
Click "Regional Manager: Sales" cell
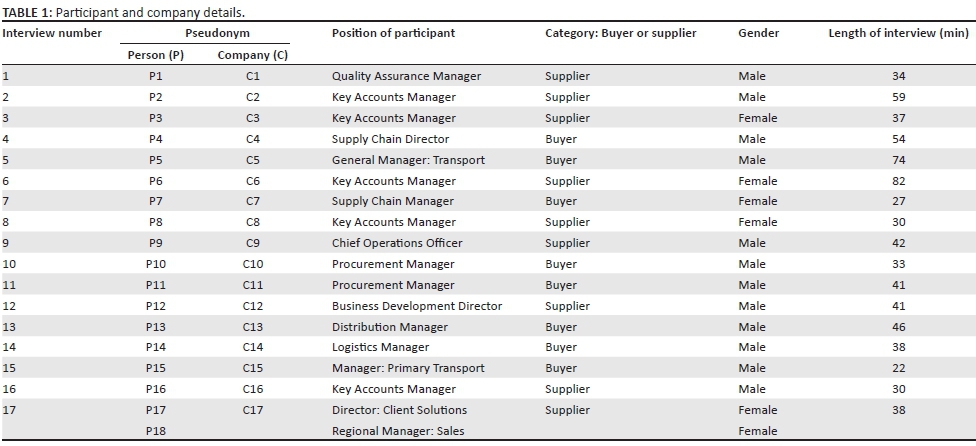pyautogui.click(x=398, y=431)
